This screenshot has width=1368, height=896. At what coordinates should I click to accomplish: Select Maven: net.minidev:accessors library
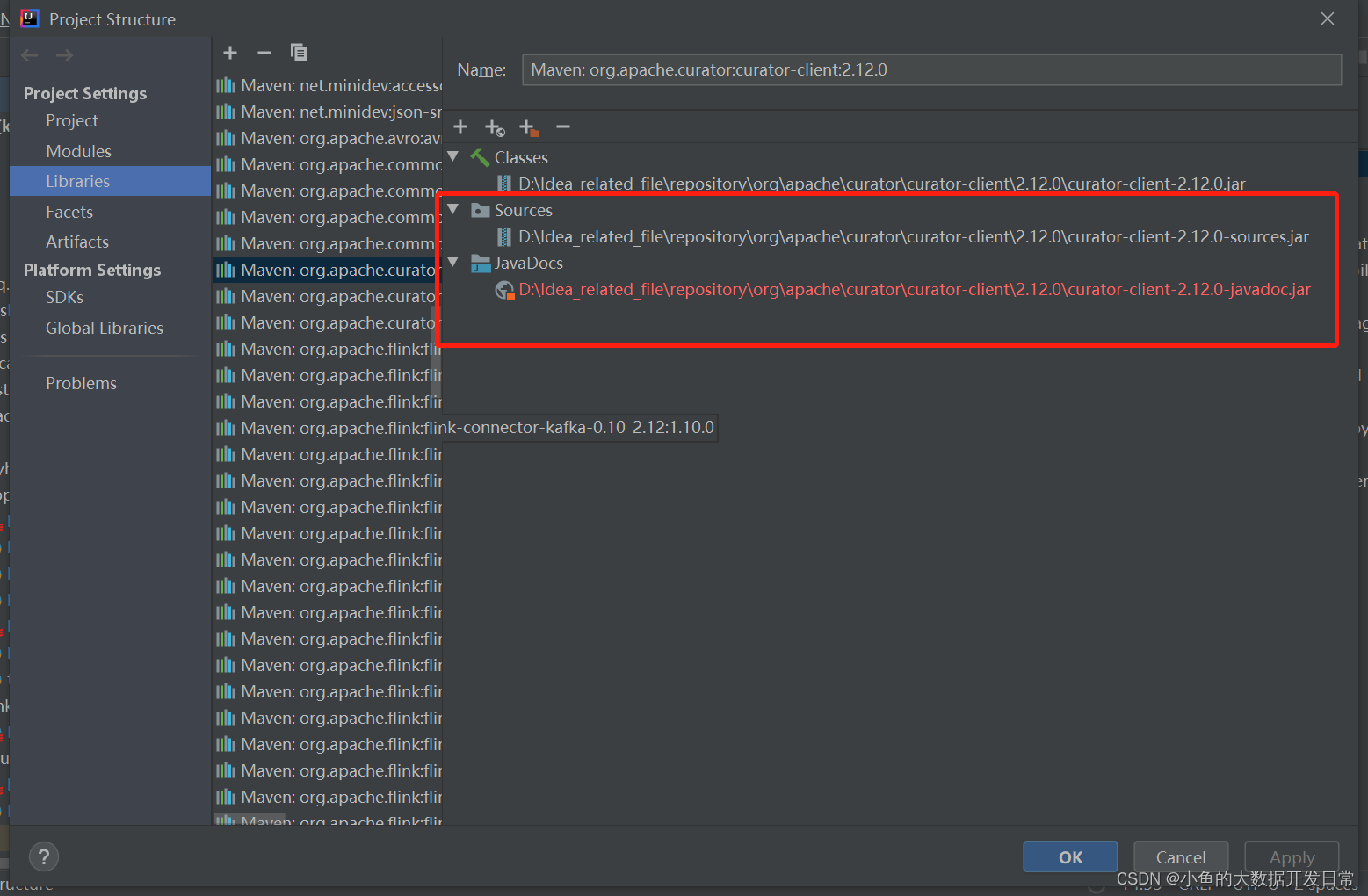328,85
